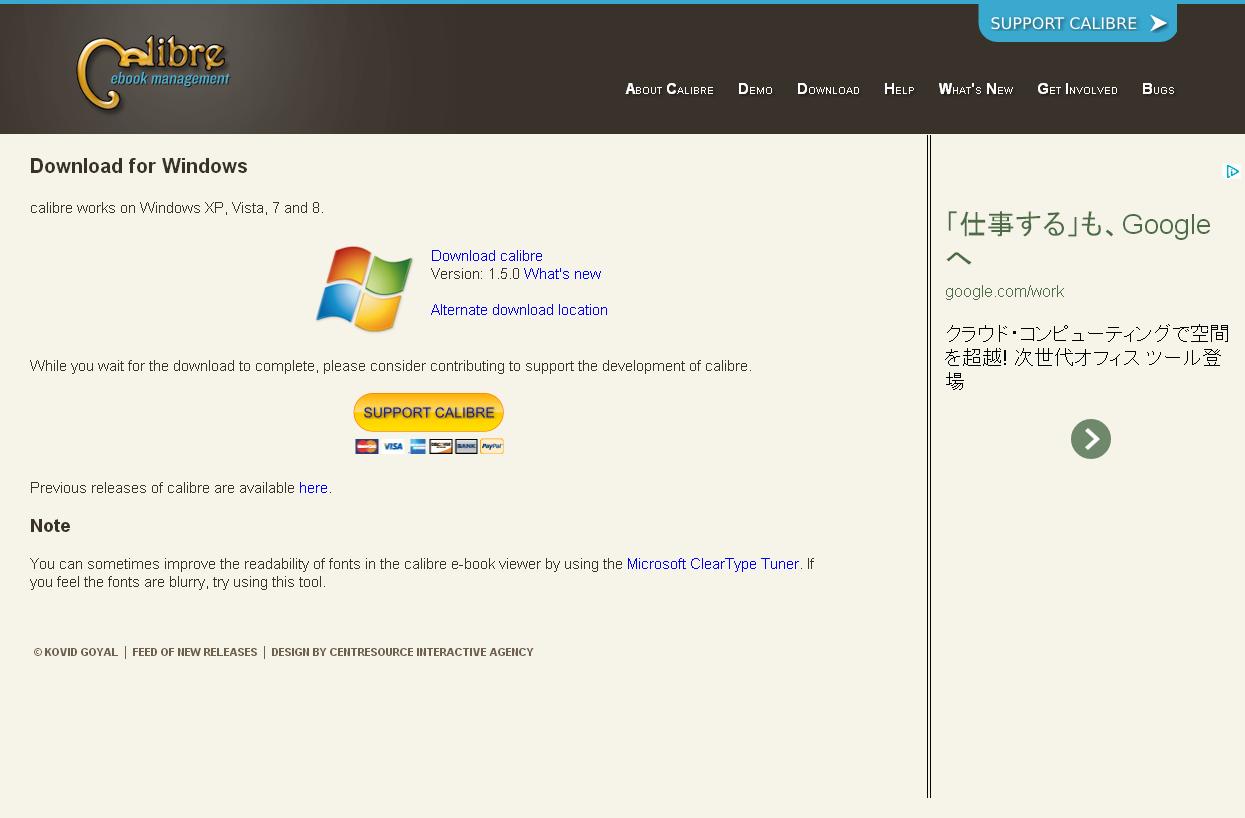This screenshot has width=1245, height=818.
Task: Click the Windows logo icon
Action: (x=364, y=289)
